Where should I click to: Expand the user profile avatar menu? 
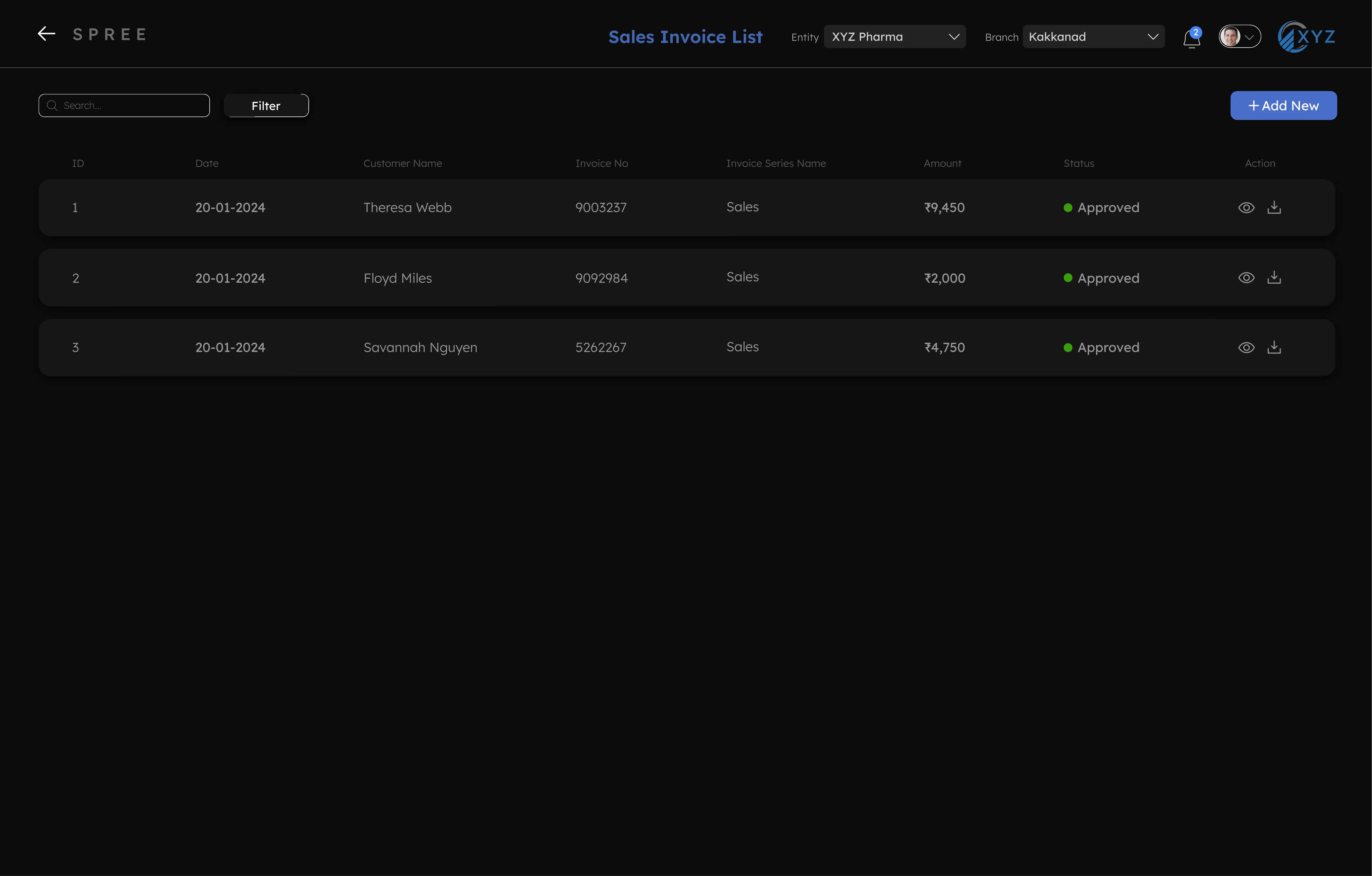pyautogui.click(x=1240, y=36)
